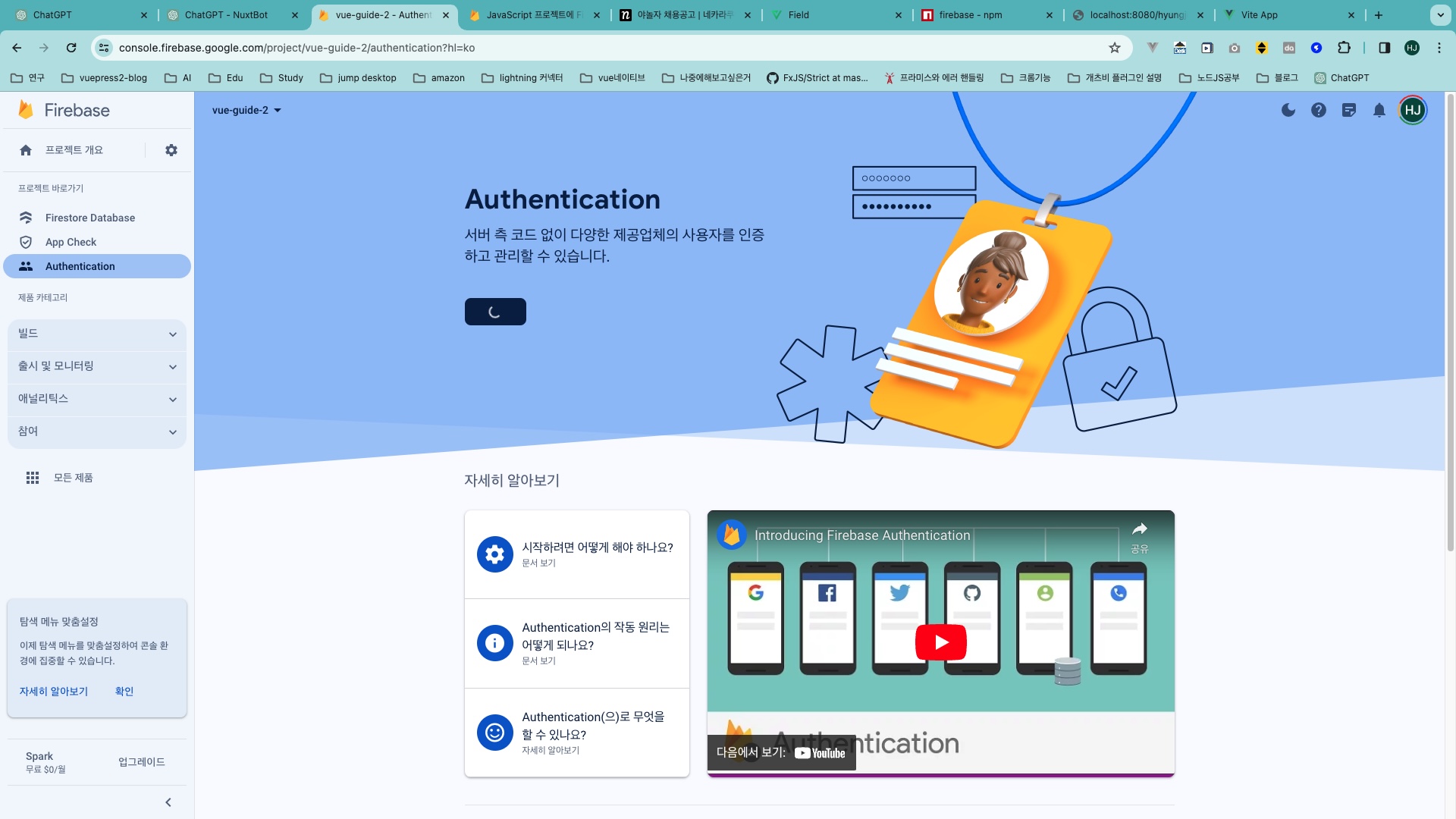Expand the 참여 category

click(97, 431)
